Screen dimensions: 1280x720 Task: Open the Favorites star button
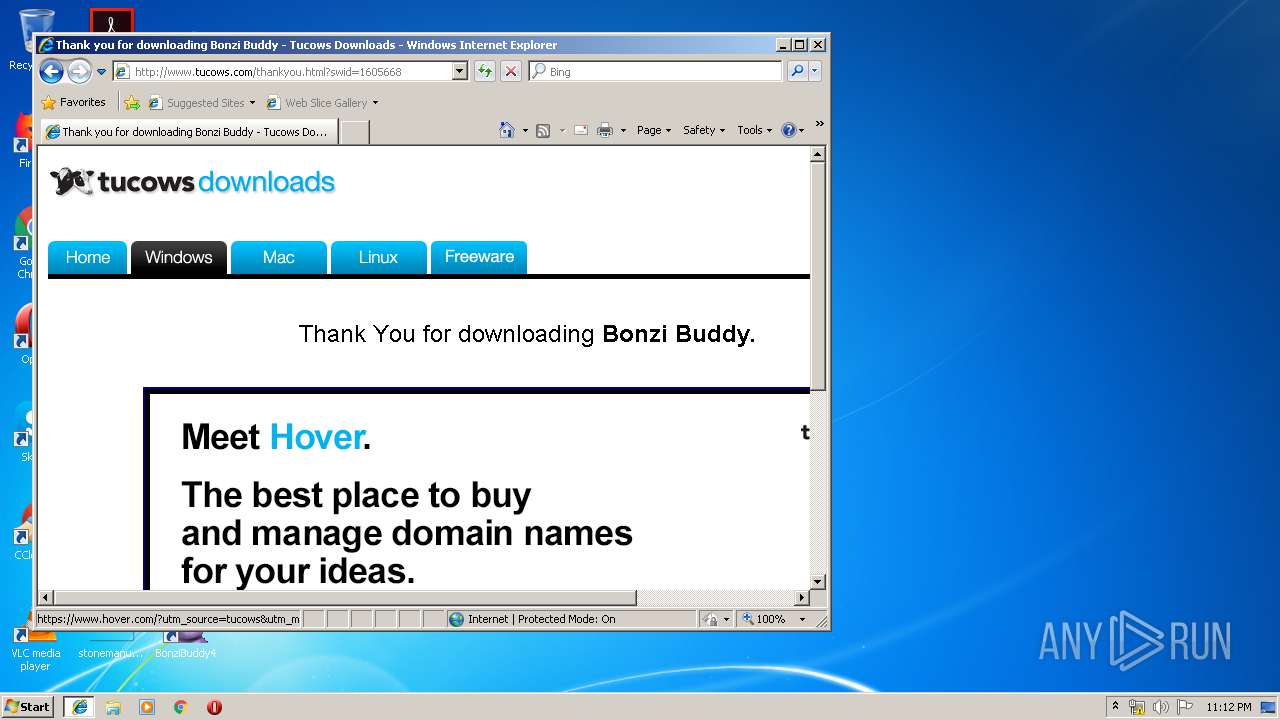pos(74,102)
